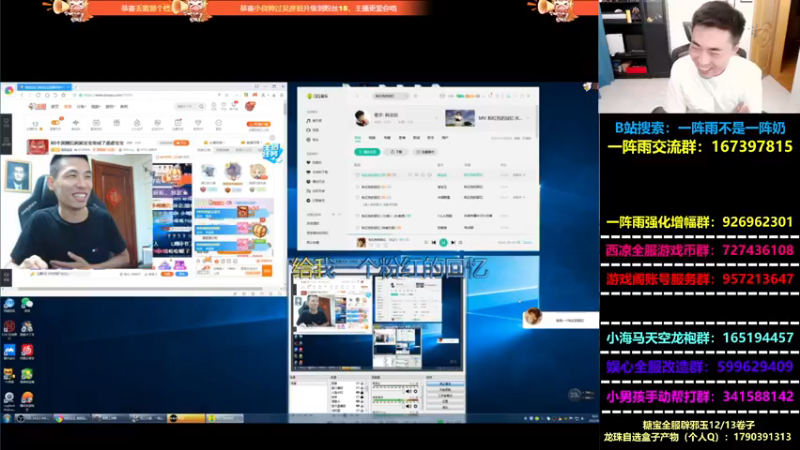This screenshot has height=450, width=800.
Task: Collapse the created playlists section arrow
Action: coord(339,215)
